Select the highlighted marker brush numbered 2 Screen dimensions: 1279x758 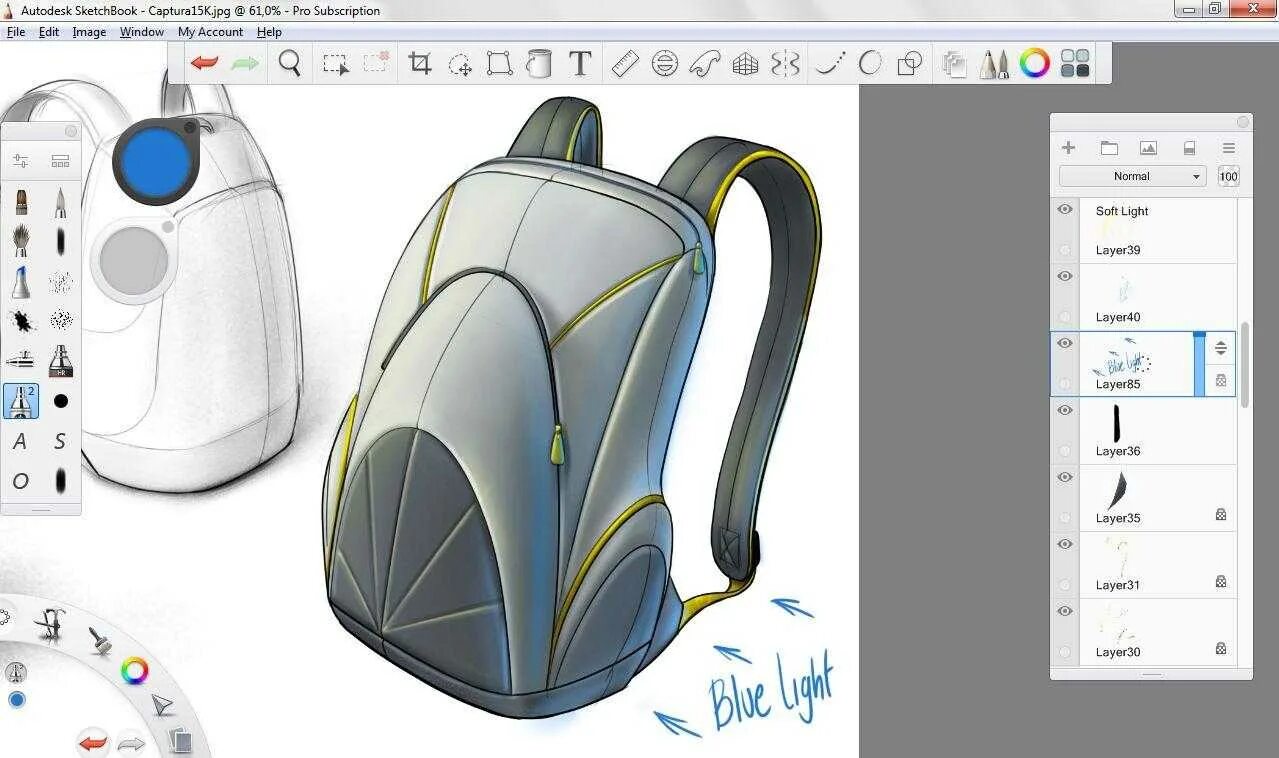click(21, 401)
